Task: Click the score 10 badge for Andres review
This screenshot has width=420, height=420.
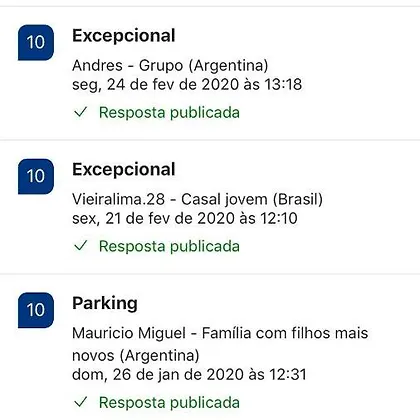Action: pyautogui.click(x=36, y=42)
